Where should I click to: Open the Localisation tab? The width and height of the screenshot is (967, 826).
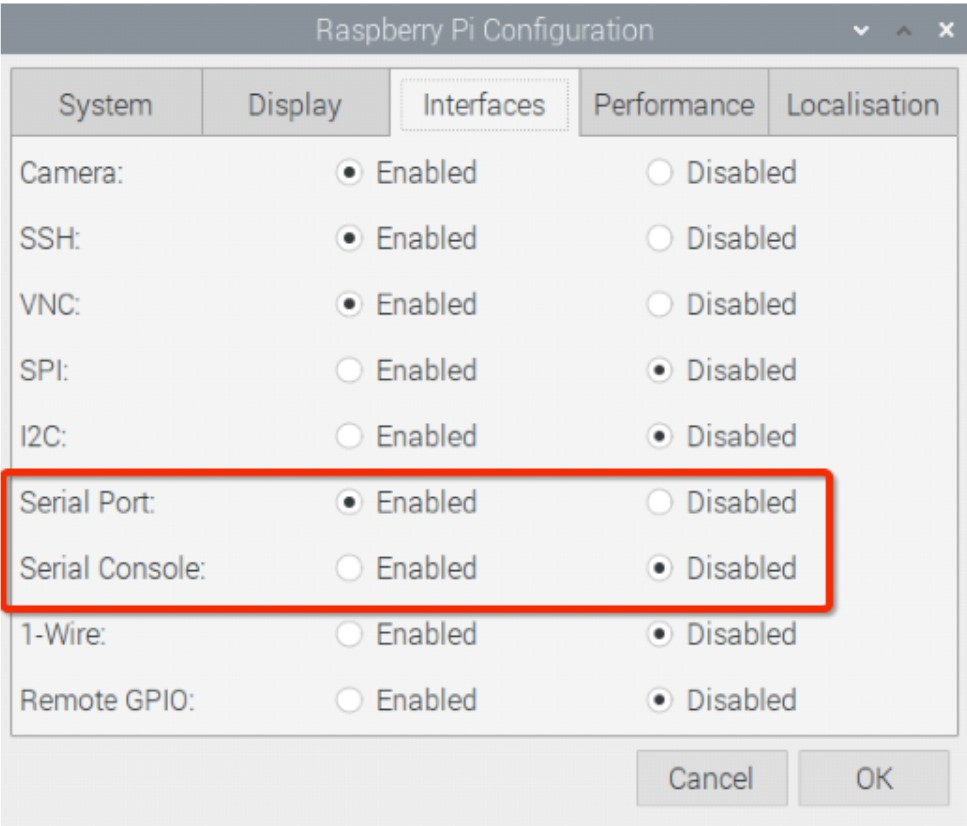(863, 104)
